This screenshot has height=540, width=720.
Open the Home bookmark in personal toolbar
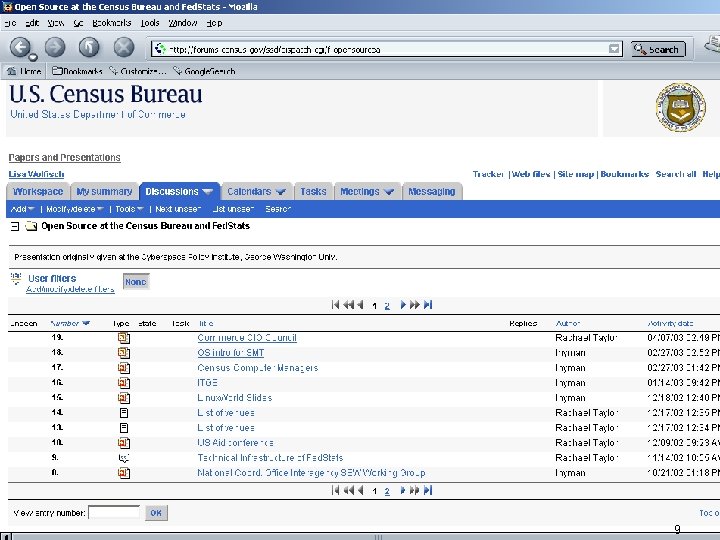coord(24,71)
